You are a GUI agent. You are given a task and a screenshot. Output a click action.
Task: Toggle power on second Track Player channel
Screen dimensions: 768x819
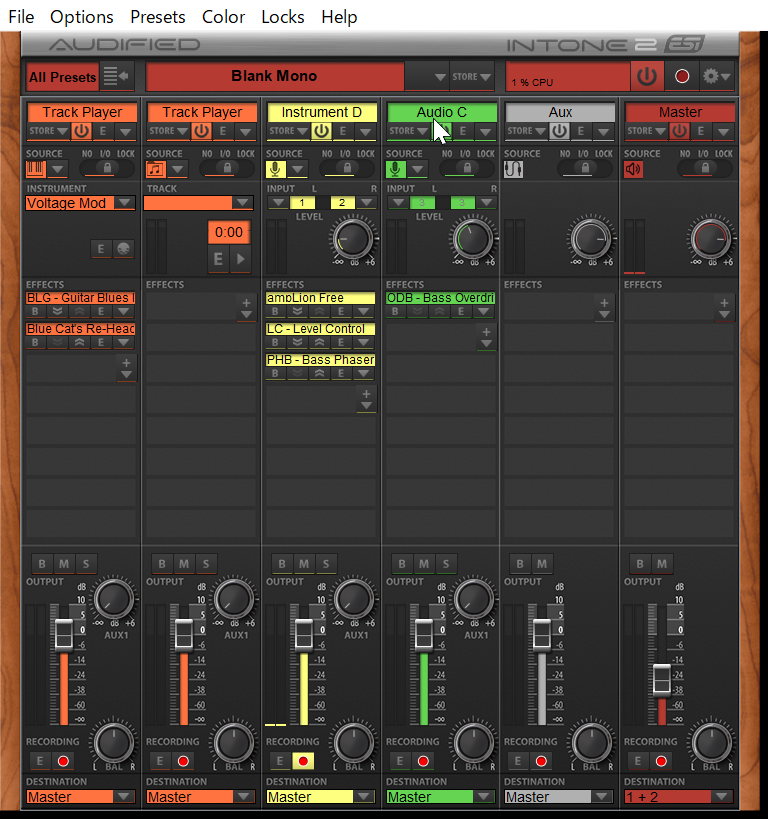click(x=201, y=131)
